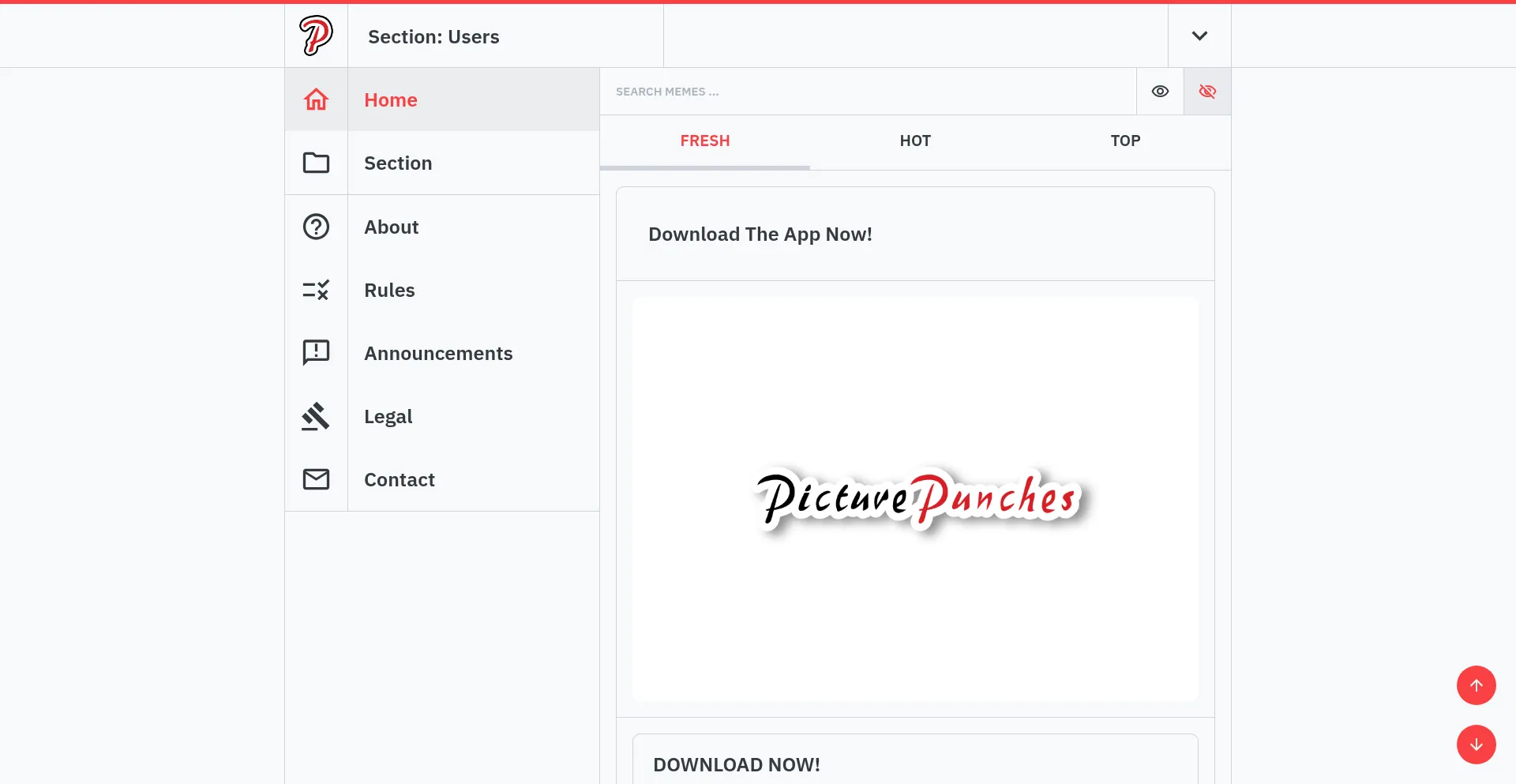Click the Announcements speech bubble icon
The image size is (1516, 784).
(x=316, y=352)
